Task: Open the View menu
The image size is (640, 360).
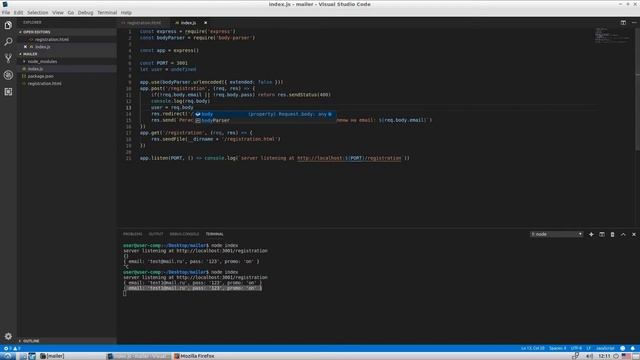Action: 58,13
